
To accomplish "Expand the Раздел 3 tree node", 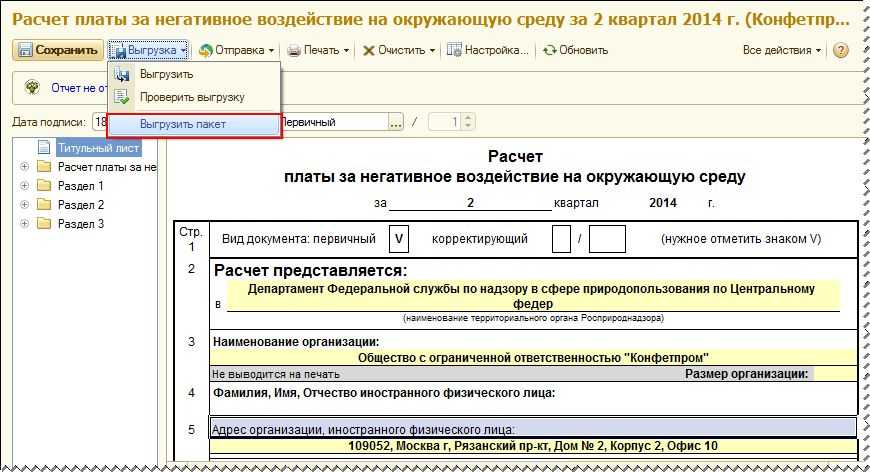I will click(x=24, y=224).
